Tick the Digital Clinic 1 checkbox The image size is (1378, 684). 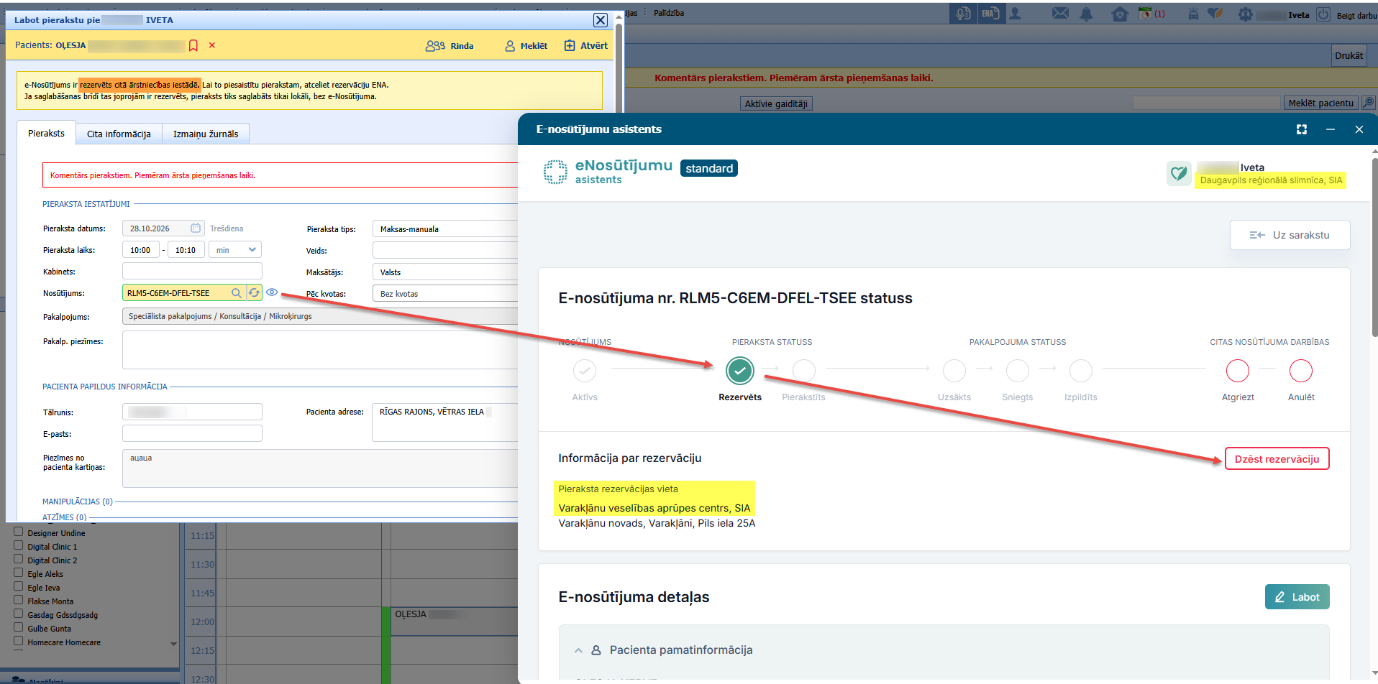(17, 547)
